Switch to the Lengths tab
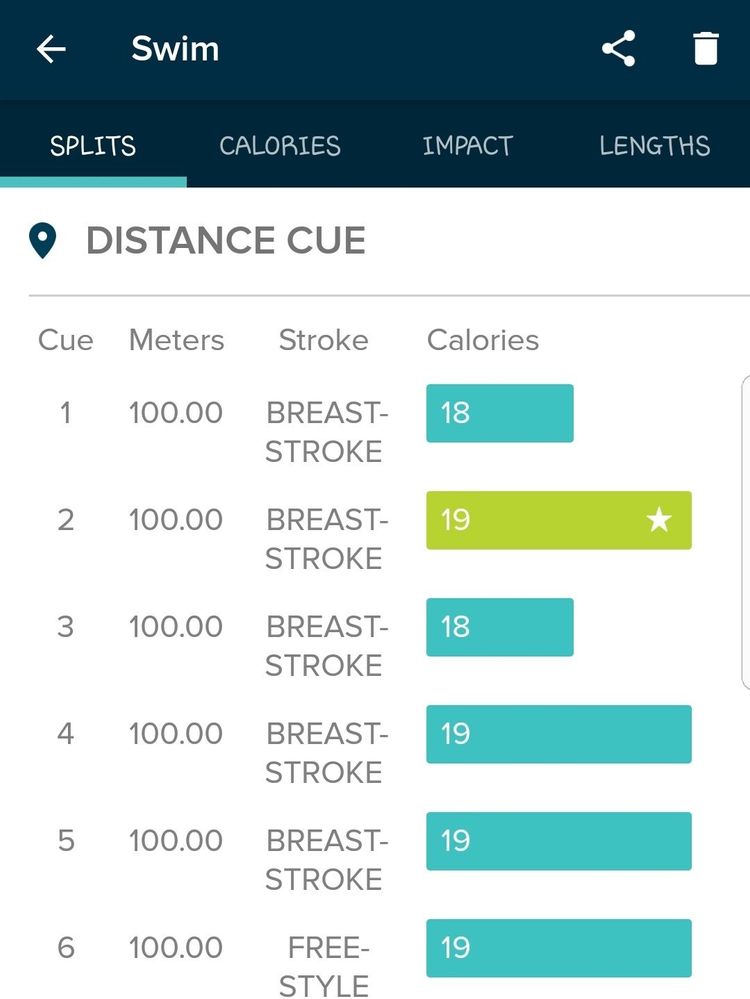Screen dimensions: 750x999 655,146
